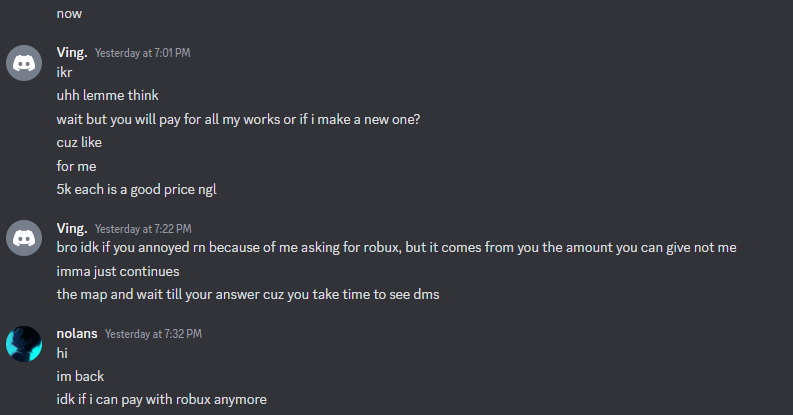Viewport: 793px width, 415px height.
Task: Click the "Yesterday at 7:22 PM" timestamp
Action: [x=142, y=229]
